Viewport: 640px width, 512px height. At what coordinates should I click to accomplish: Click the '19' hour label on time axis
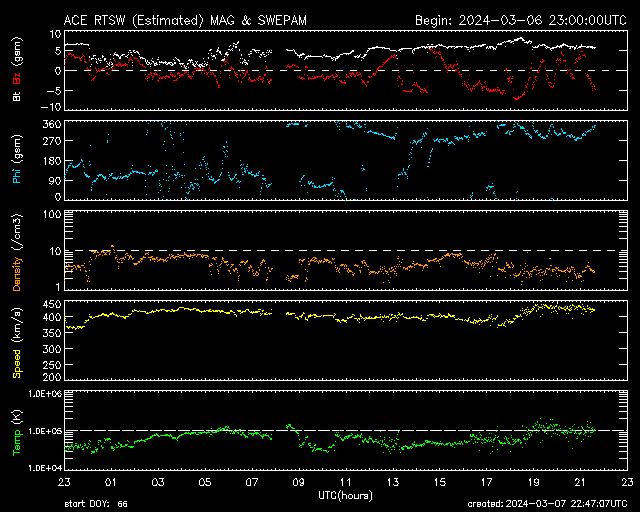pyautogui.click(x=533, y=482)
